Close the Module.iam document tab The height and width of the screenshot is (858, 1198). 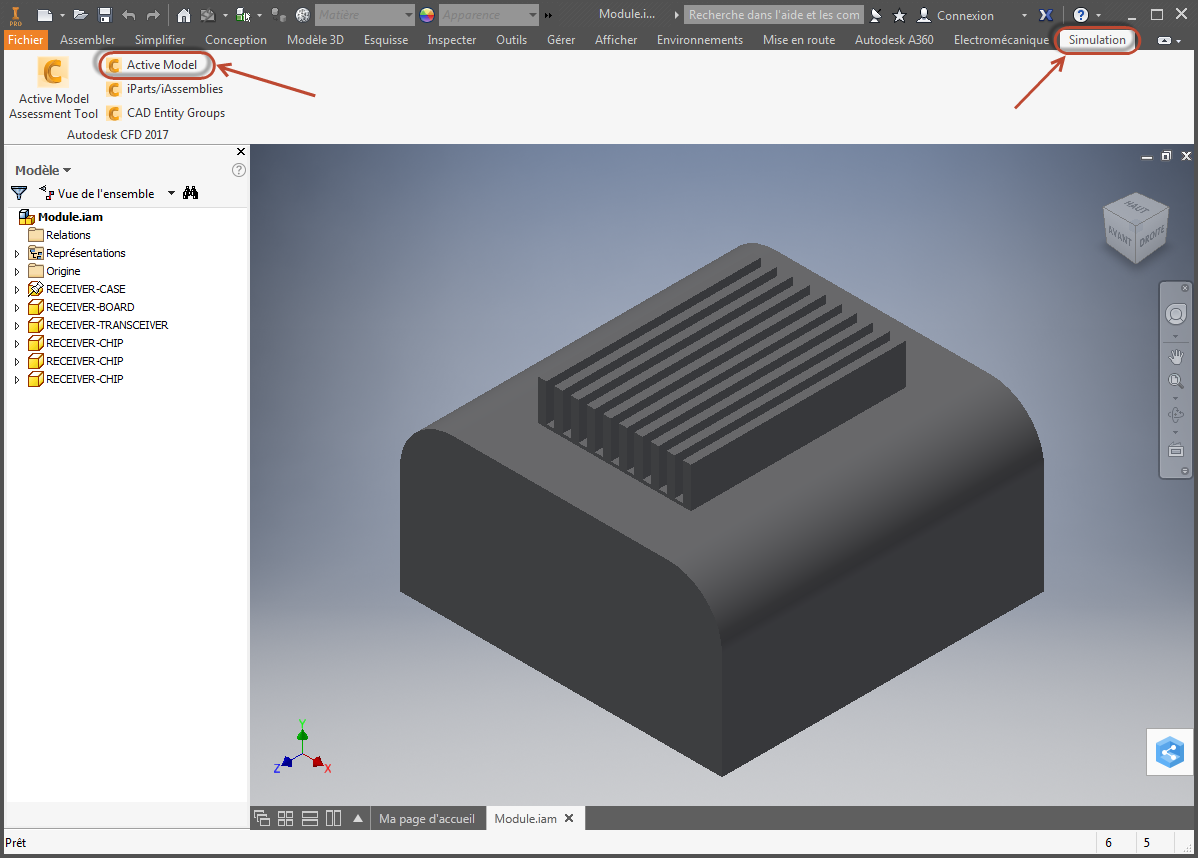tap(568, 818)
